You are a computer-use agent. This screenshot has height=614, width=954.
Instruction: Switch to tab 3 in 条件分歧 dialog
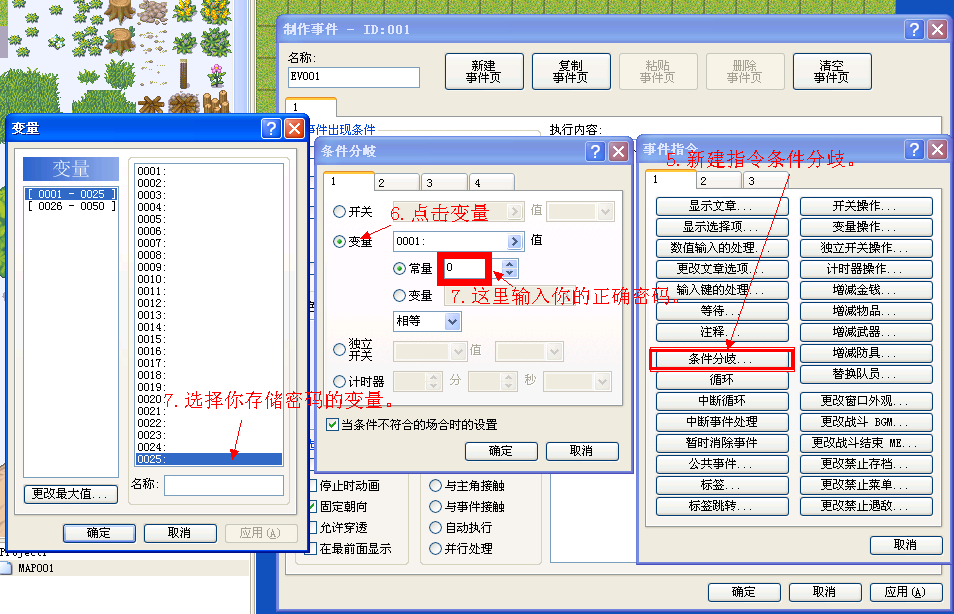pos(444,183)
